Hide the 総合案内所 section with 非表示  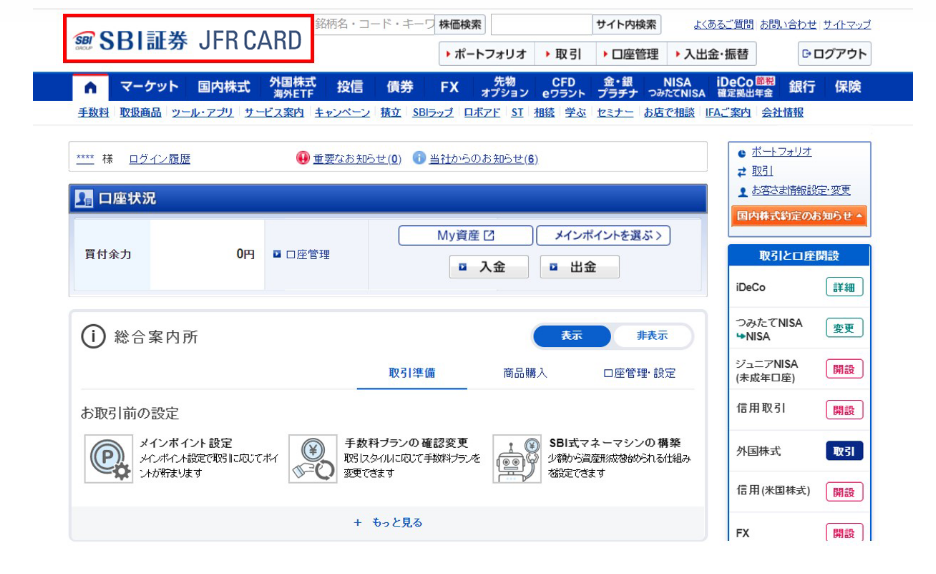[x=652, y=336]
